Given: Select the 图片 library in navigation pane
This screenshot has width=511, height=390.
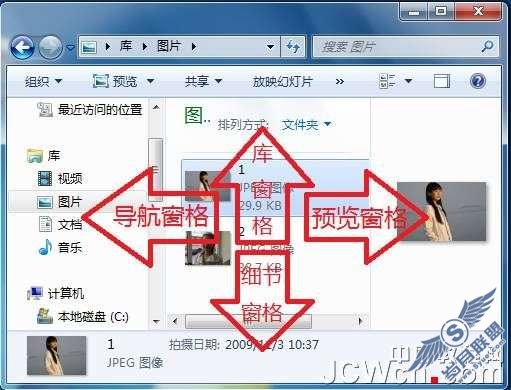Looking at the screenshot, I should click(70, 202).
